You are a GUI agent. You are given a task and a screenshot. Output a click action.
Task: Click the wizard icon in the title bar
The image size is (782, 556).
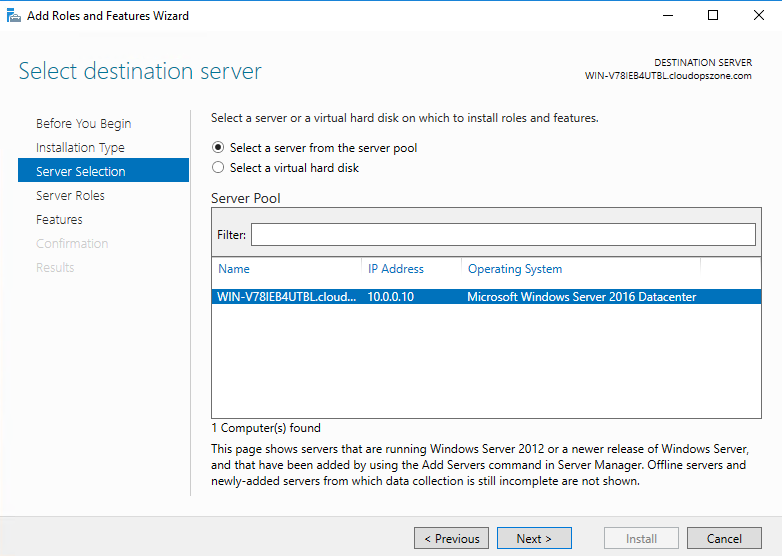point(13,16)
